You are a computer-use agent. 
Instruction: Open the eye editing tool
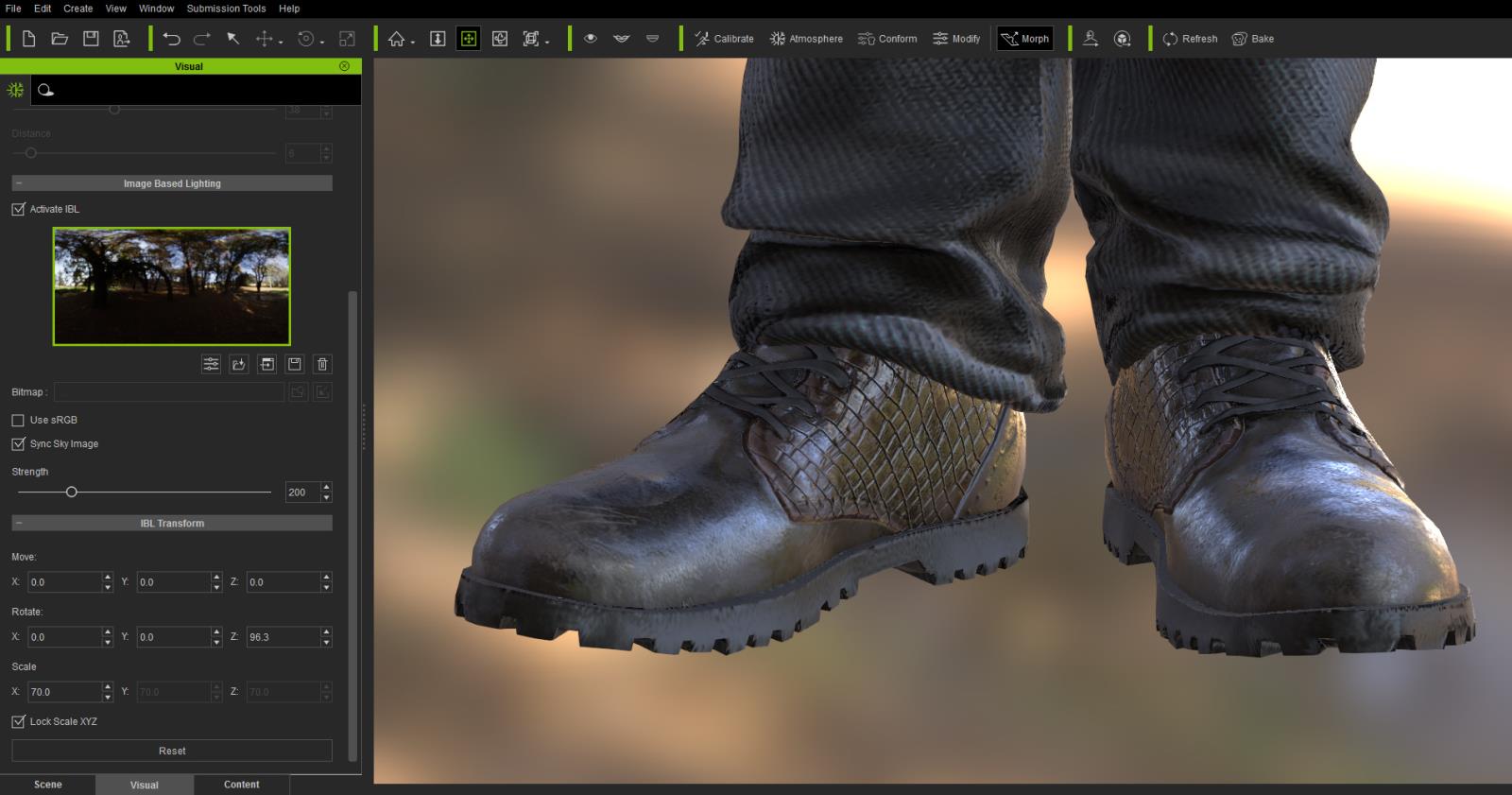(x=591, y=39)
